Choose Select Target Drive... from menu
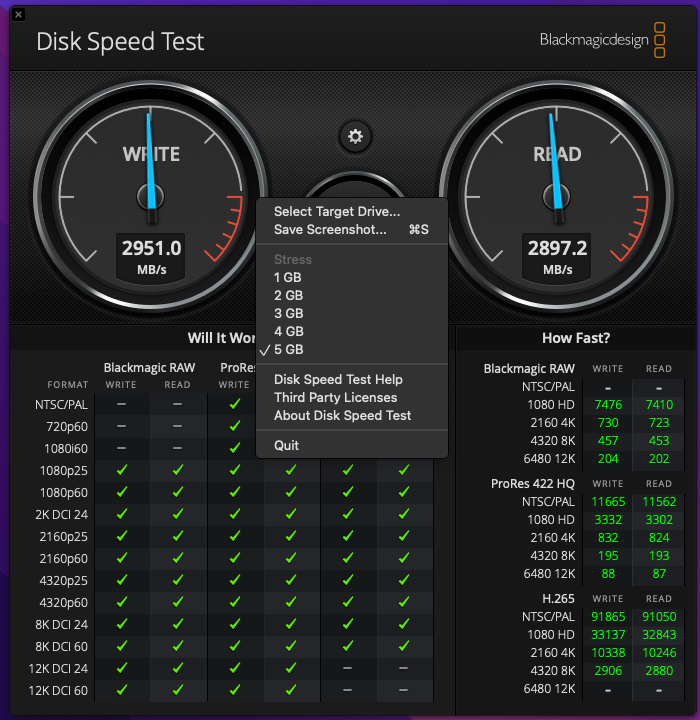Screen dimensions: 700x720 click(352, 211)
